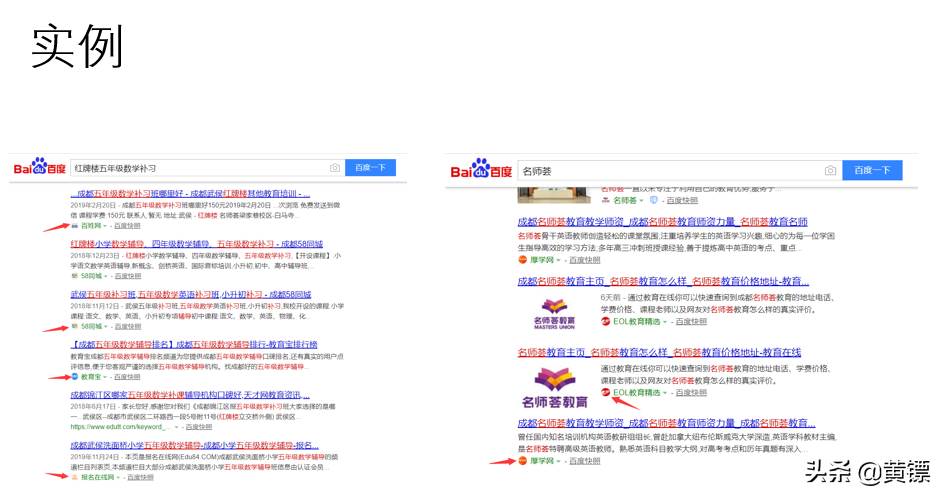Expand dropdown arrow after 58同城 in 2018年11月12日 result
The height and width of the screenshot is (499, 945).
[106, 327]
